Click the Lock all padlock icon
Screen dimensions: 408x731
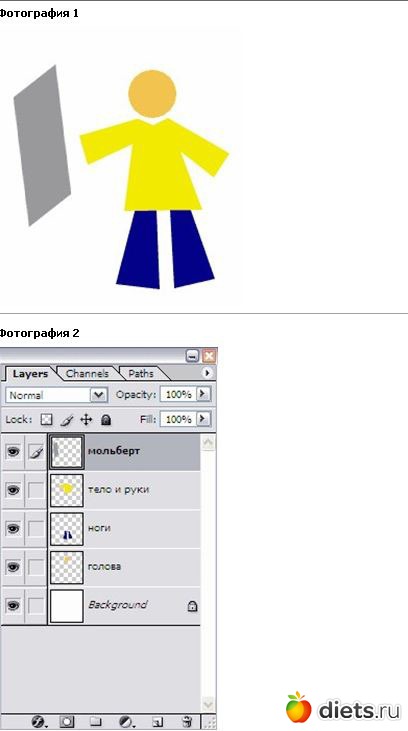tap(106, 420)
